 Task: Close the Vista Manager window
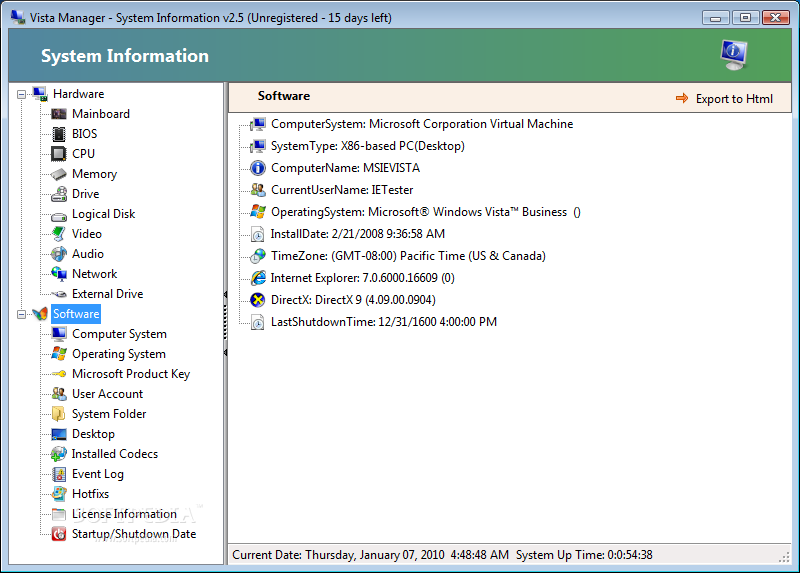pos(776,18)
